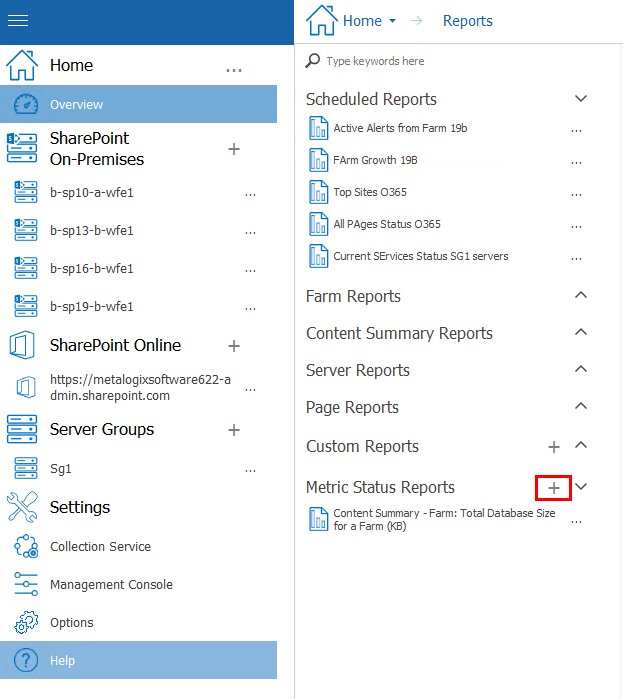Click the SharePoint Online building icon
Screen dimensions: 623x699
tap(22, 345)
